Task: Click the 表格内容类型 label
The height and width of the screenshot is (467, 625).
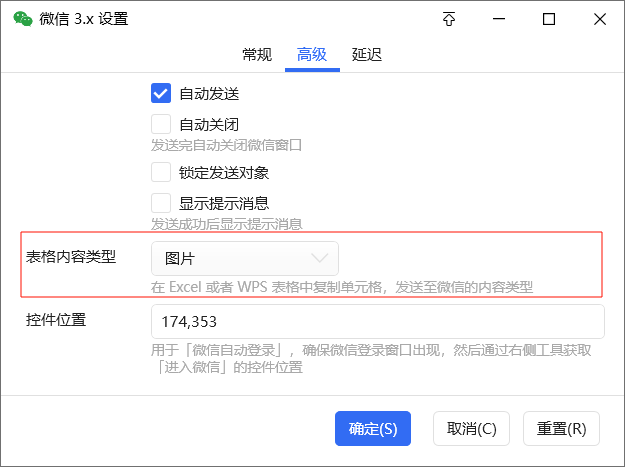Action: tap(71, 257)
